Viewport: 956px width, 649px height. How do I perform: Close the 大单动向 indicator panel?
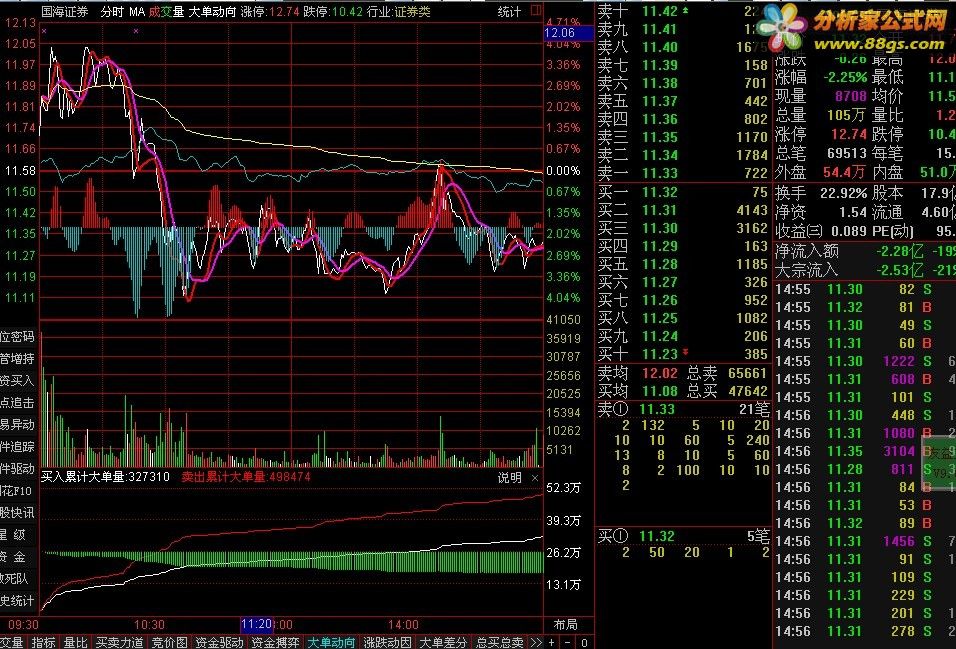(x=535, y=478)
